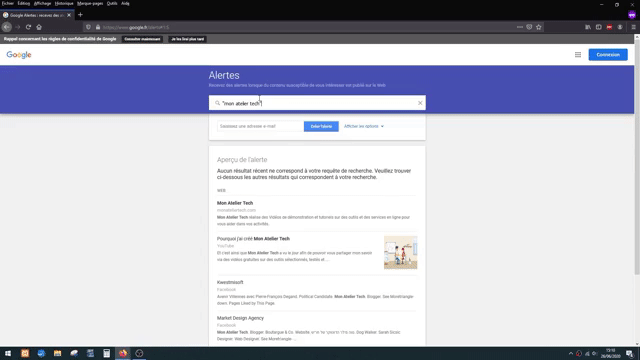Viewport: 640px width, 360px height.
Task: Click the YouTube result thumbnail image
Action: (400, 253)
